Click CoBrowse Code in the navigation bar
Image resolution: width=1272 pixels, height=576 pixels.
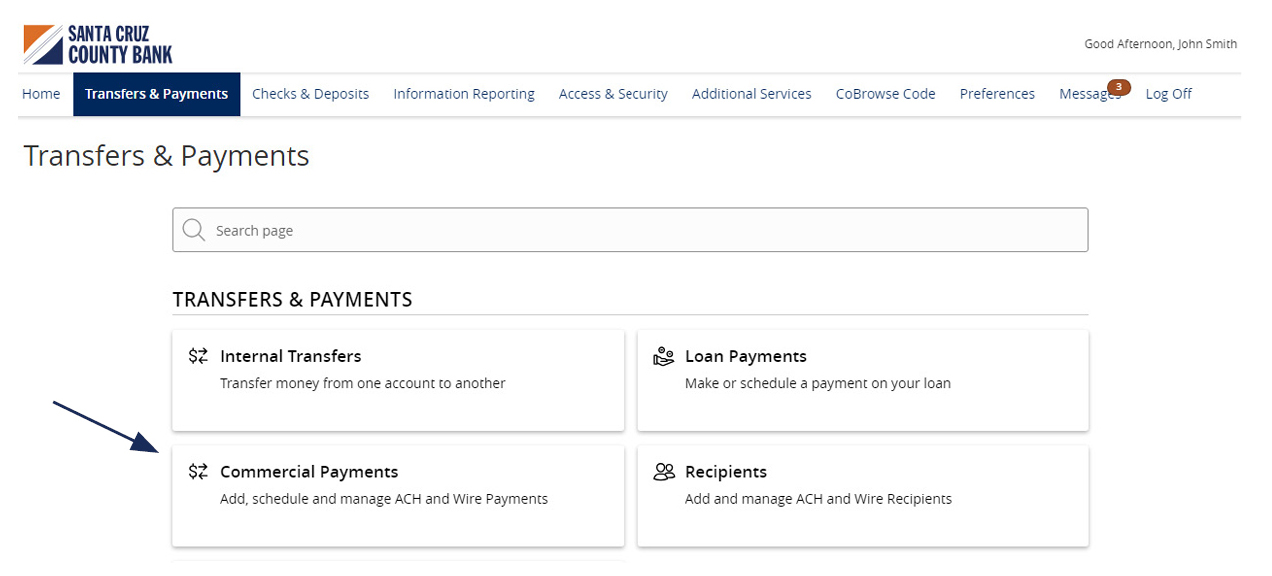(x=885, y=93)
